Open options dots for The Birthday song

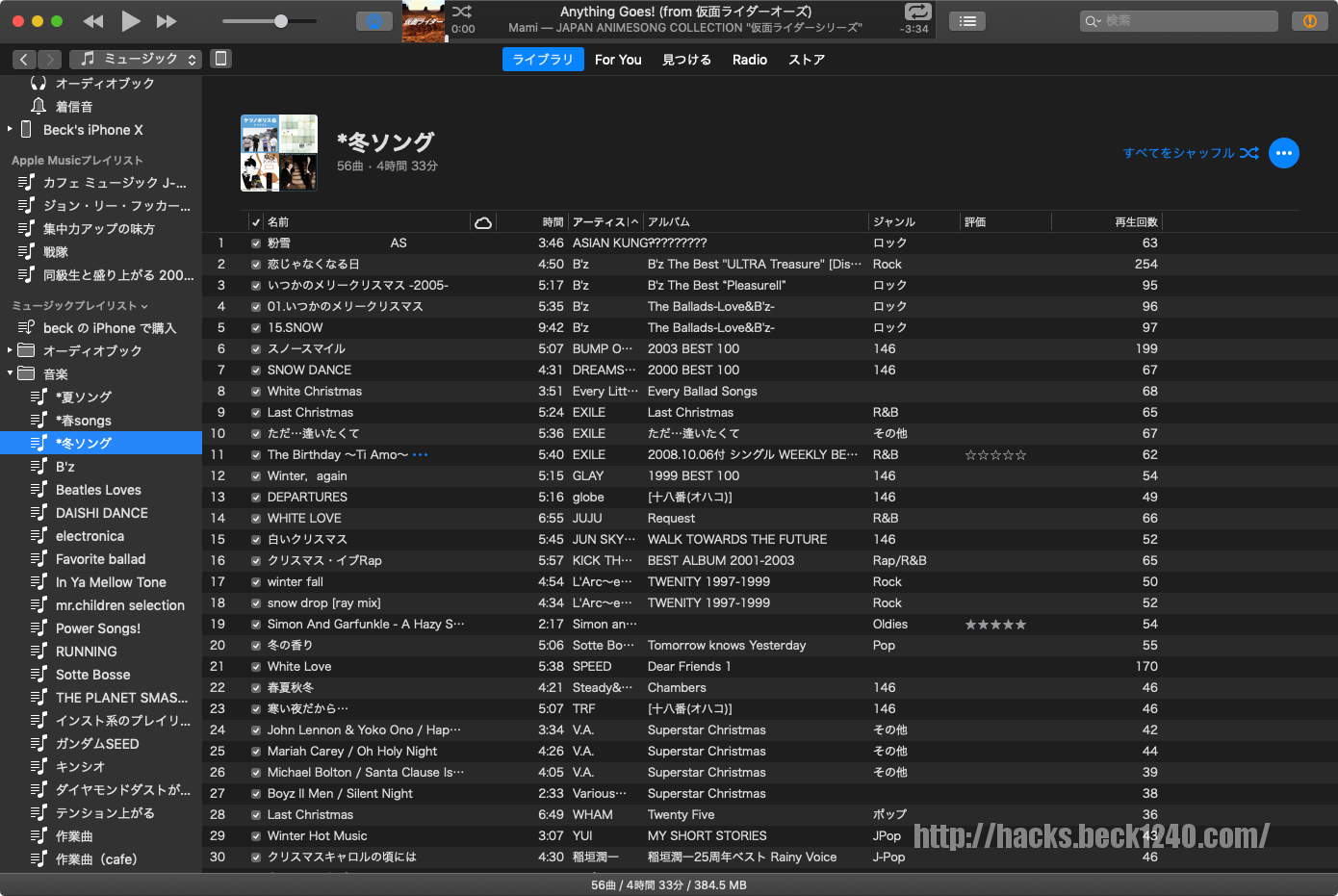pyautogui.click(x=421, y=455)
